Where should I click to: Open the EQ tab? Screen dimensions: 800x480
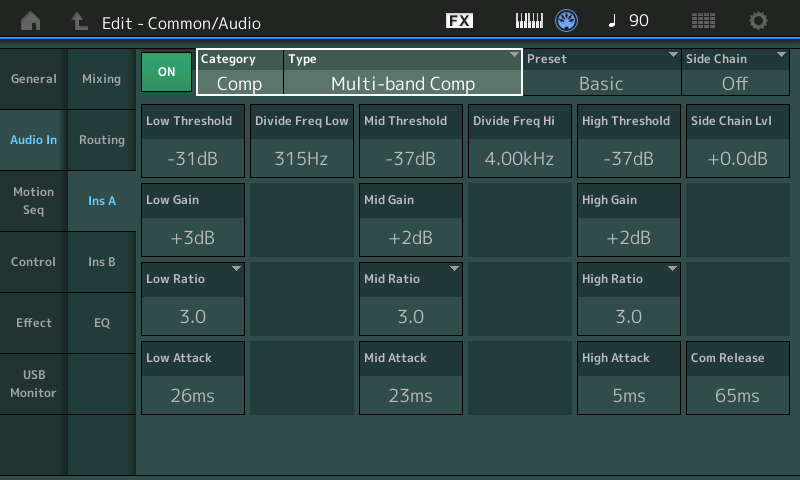tap(102, 323)
